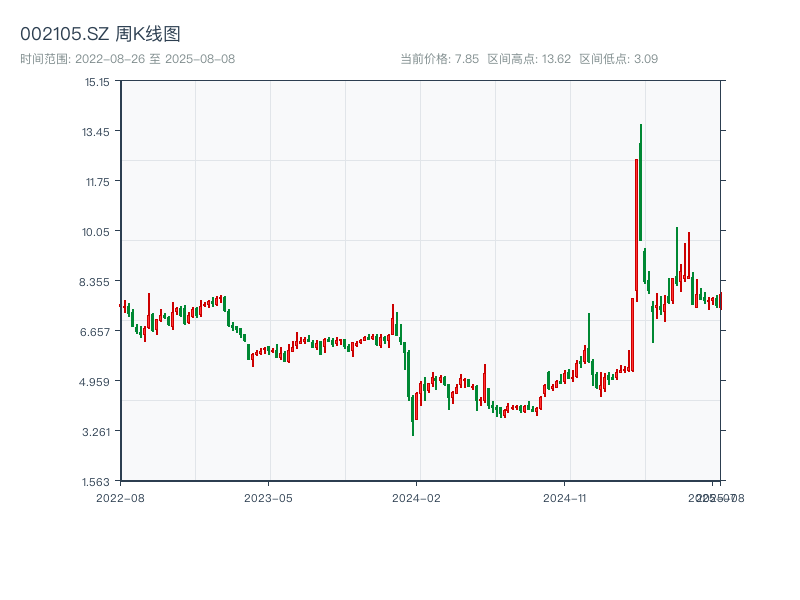Click the 3.261 y-axis price label
The height and width of the screenshot is (600, 800).
click(x=96, y=432)
